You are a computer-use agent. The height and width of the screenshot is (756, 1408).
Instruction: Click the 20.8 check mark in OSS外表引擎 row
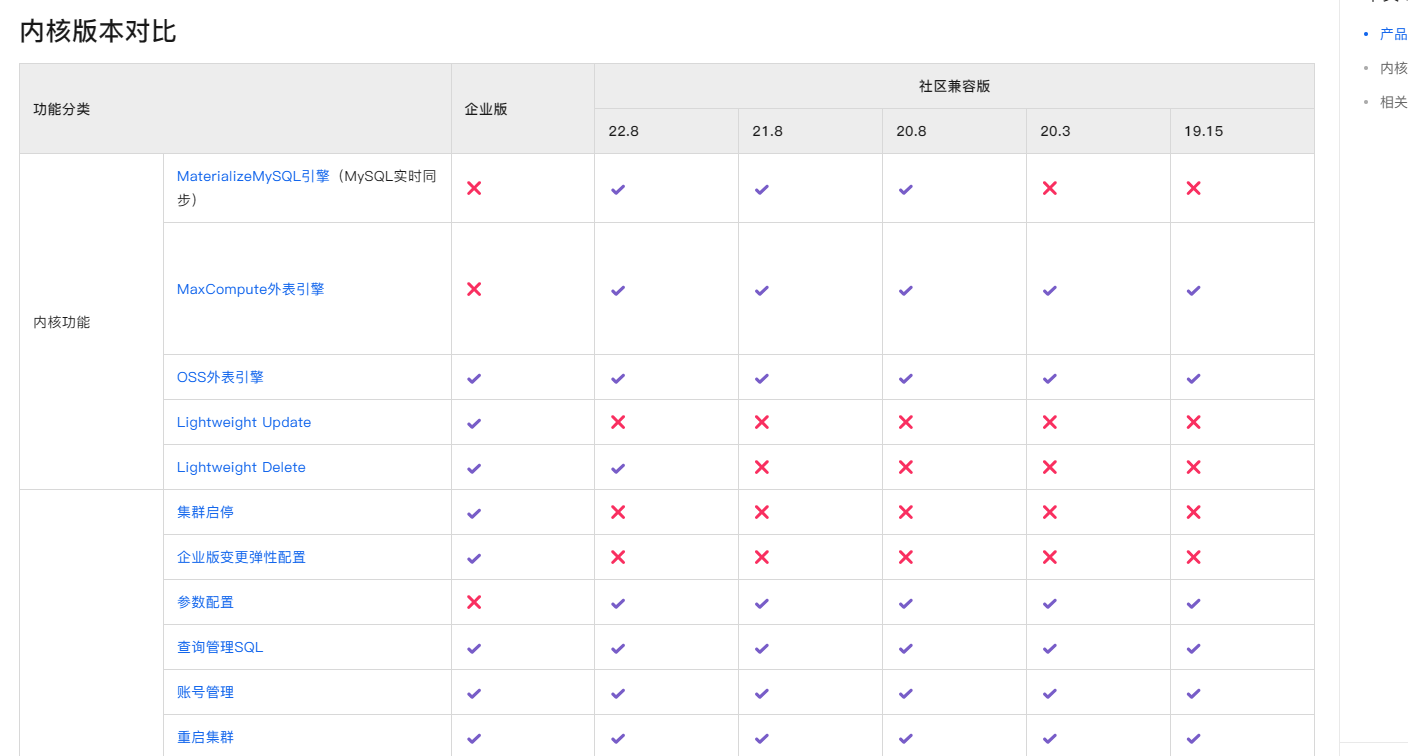tap(906, 378)
